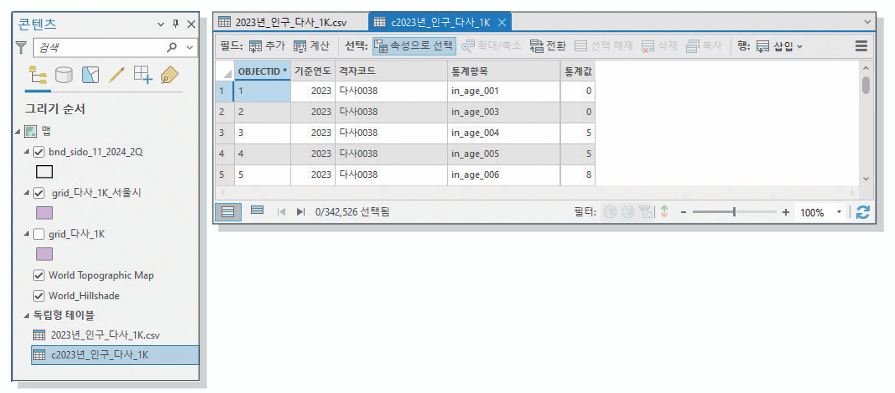Show selected records view button
This screenshot has width=895, height=393.
(257, 210)
